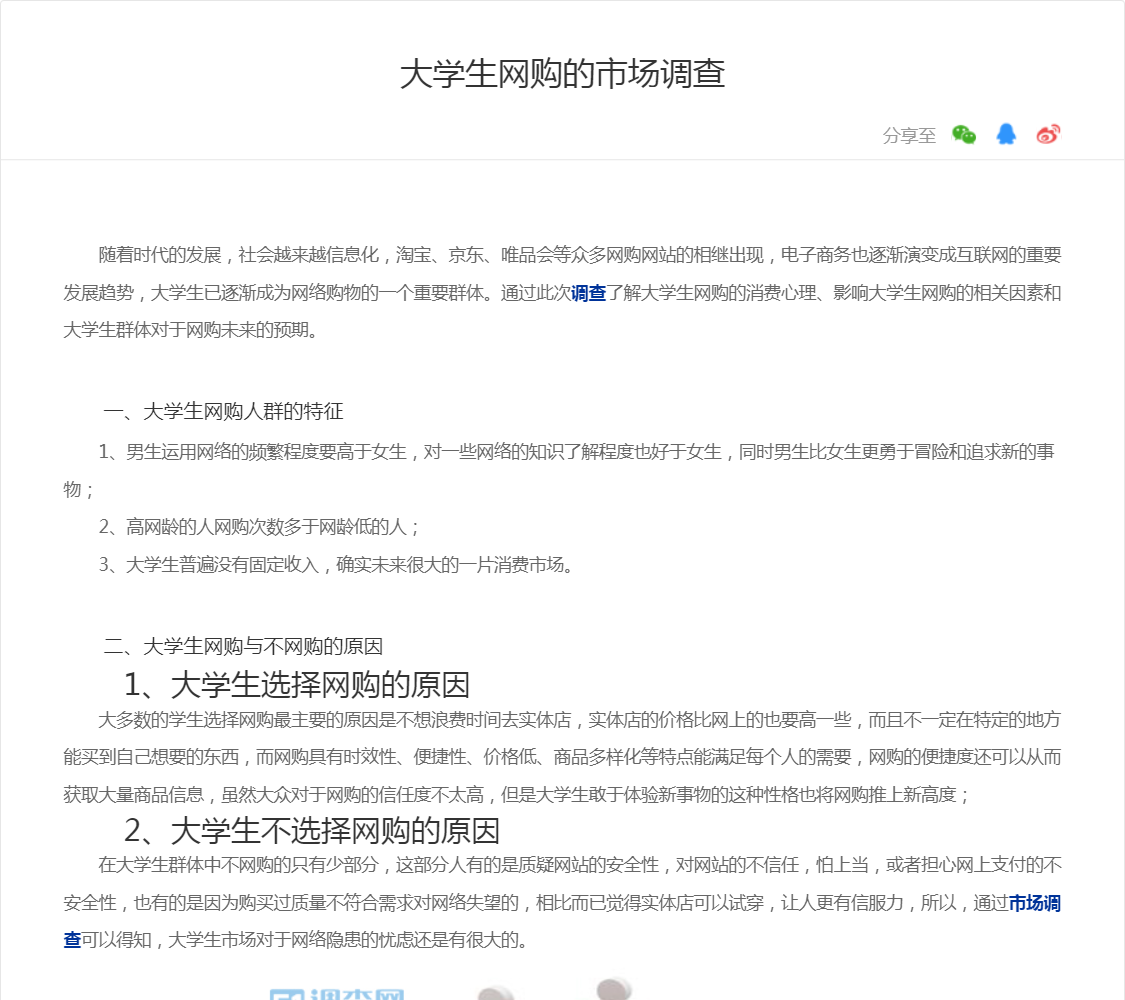
Task: Click paragraph starting 大多数的学生选择网购
Action: [x=562, y=757]
